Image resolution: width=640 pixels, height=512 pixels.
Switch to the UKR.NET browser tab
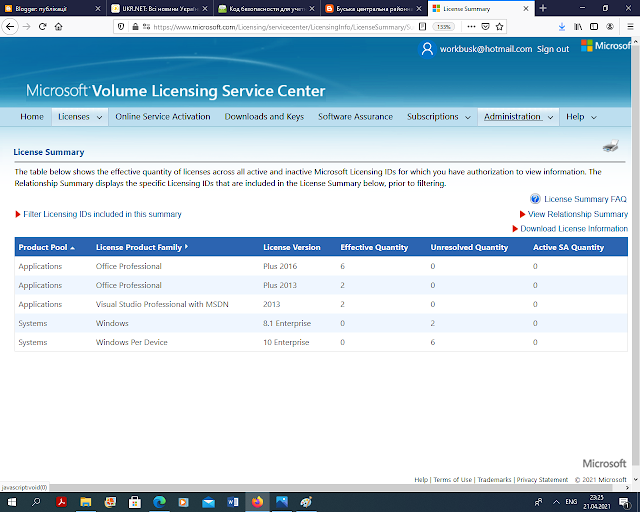point(159,8)
